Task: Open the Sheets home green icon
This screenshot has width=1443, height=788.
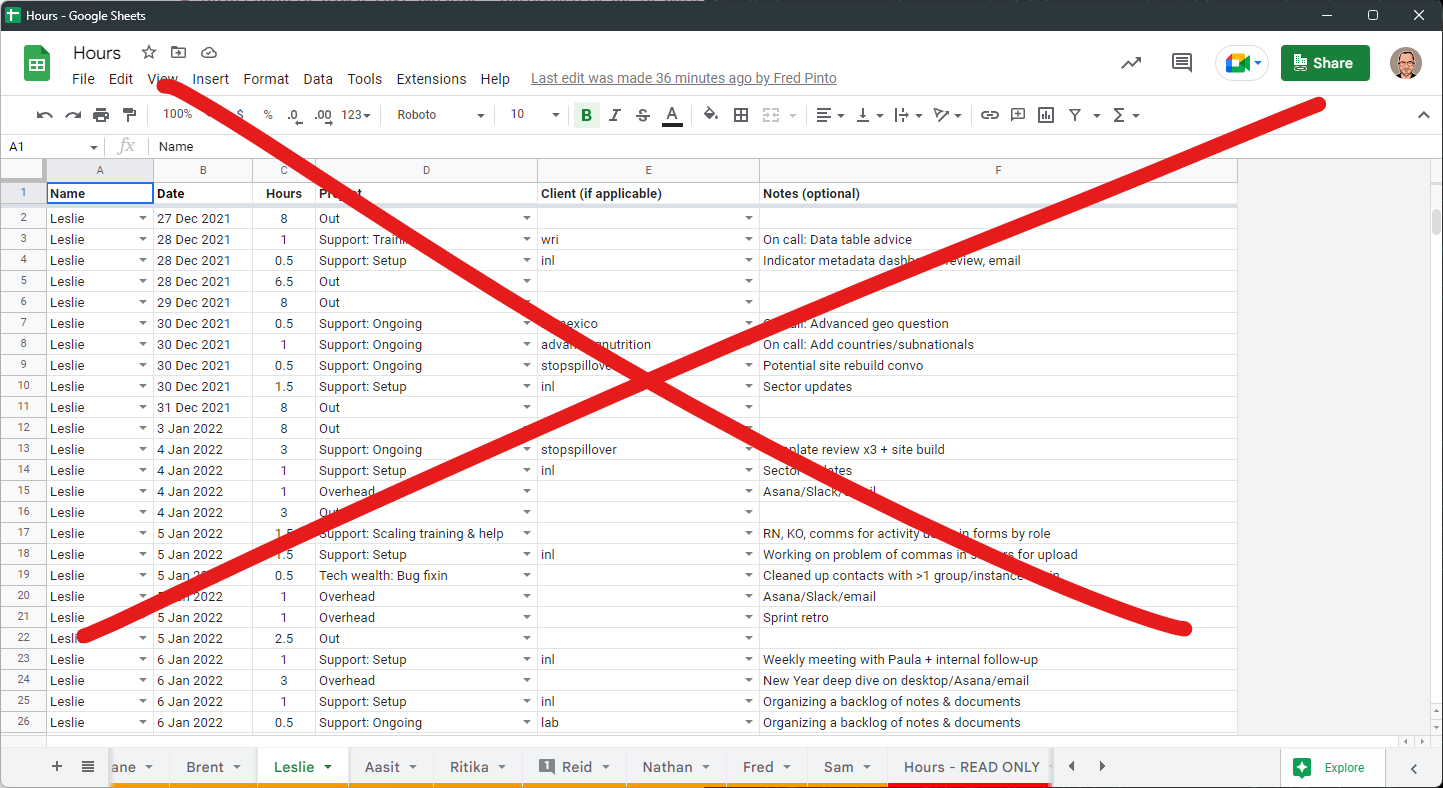Action: pos(37,63)
